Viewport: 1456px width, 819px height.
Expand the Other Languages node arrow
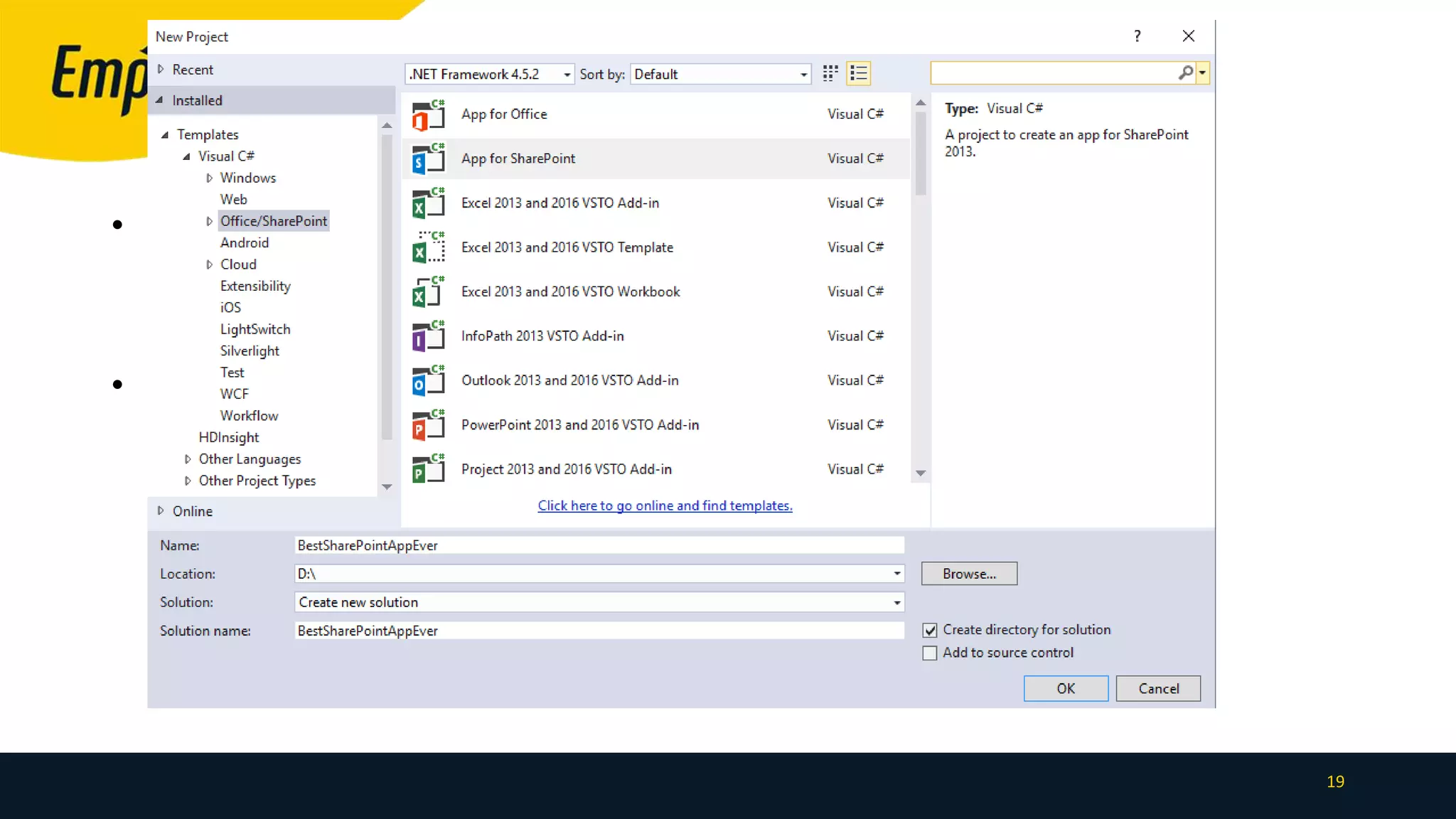coord(188,459)
